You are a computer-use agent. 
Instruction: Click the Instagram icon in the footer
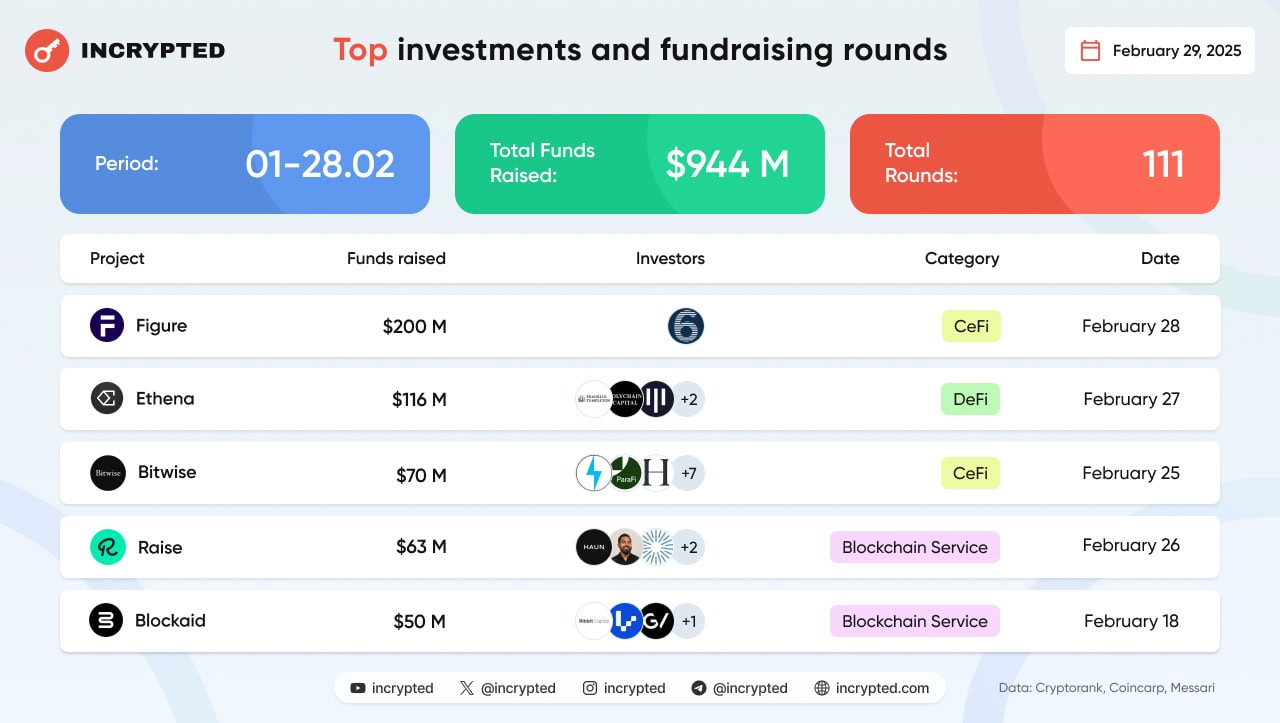point(590,688)
